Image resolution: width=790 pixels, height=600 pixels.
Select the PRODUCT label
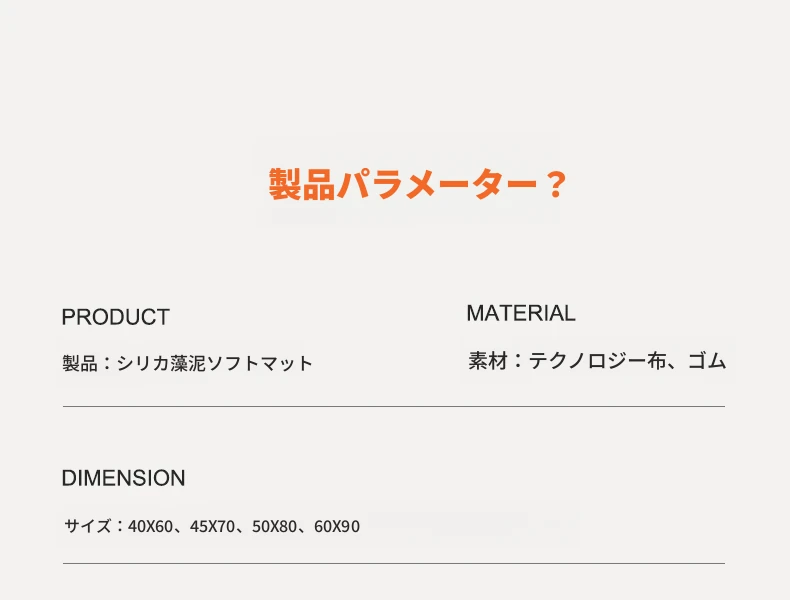(x=115, y=317)
